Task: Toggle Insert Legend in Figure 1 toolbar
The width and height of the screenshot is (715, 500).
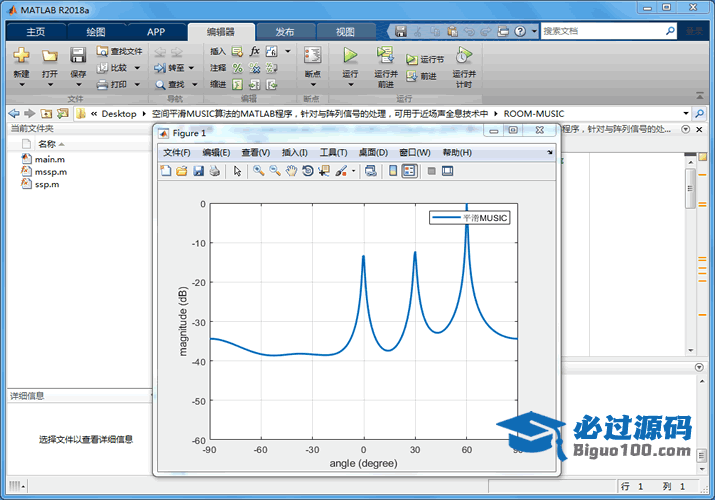Action: pyautogui.click(x=409, y=171)
